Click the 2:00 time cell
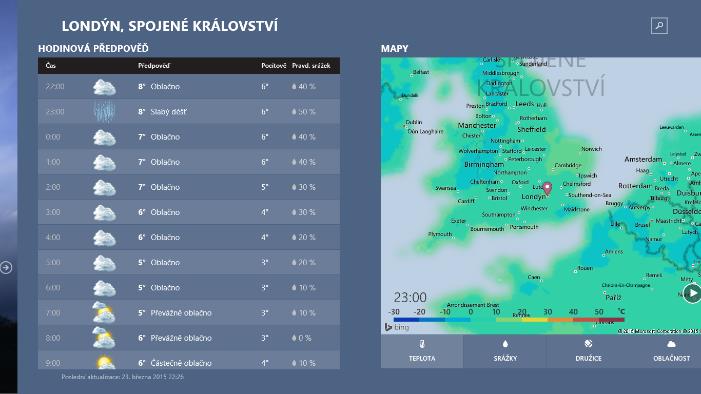This screenshot has width=701, height=394. 53,187
